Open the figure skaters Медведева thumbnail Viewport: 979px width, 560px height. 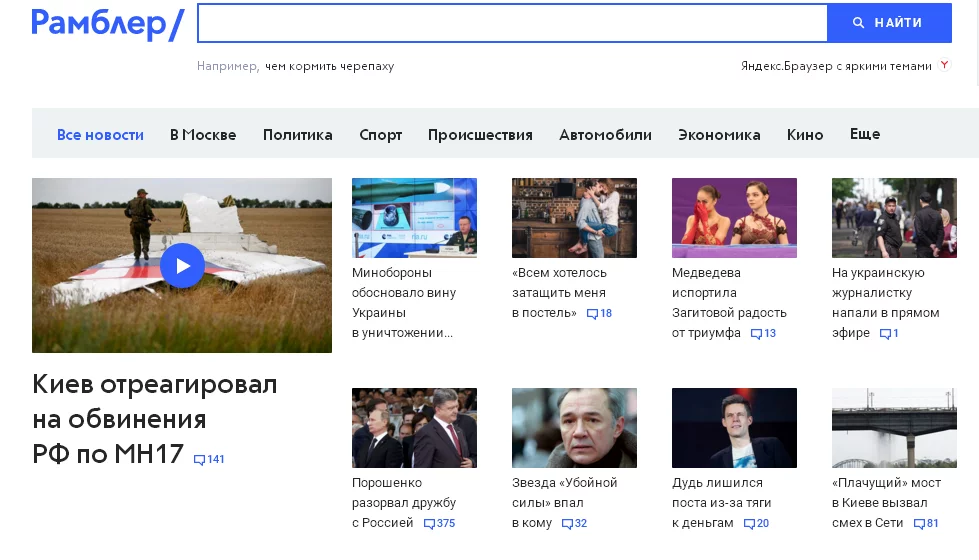click(734, 218)
